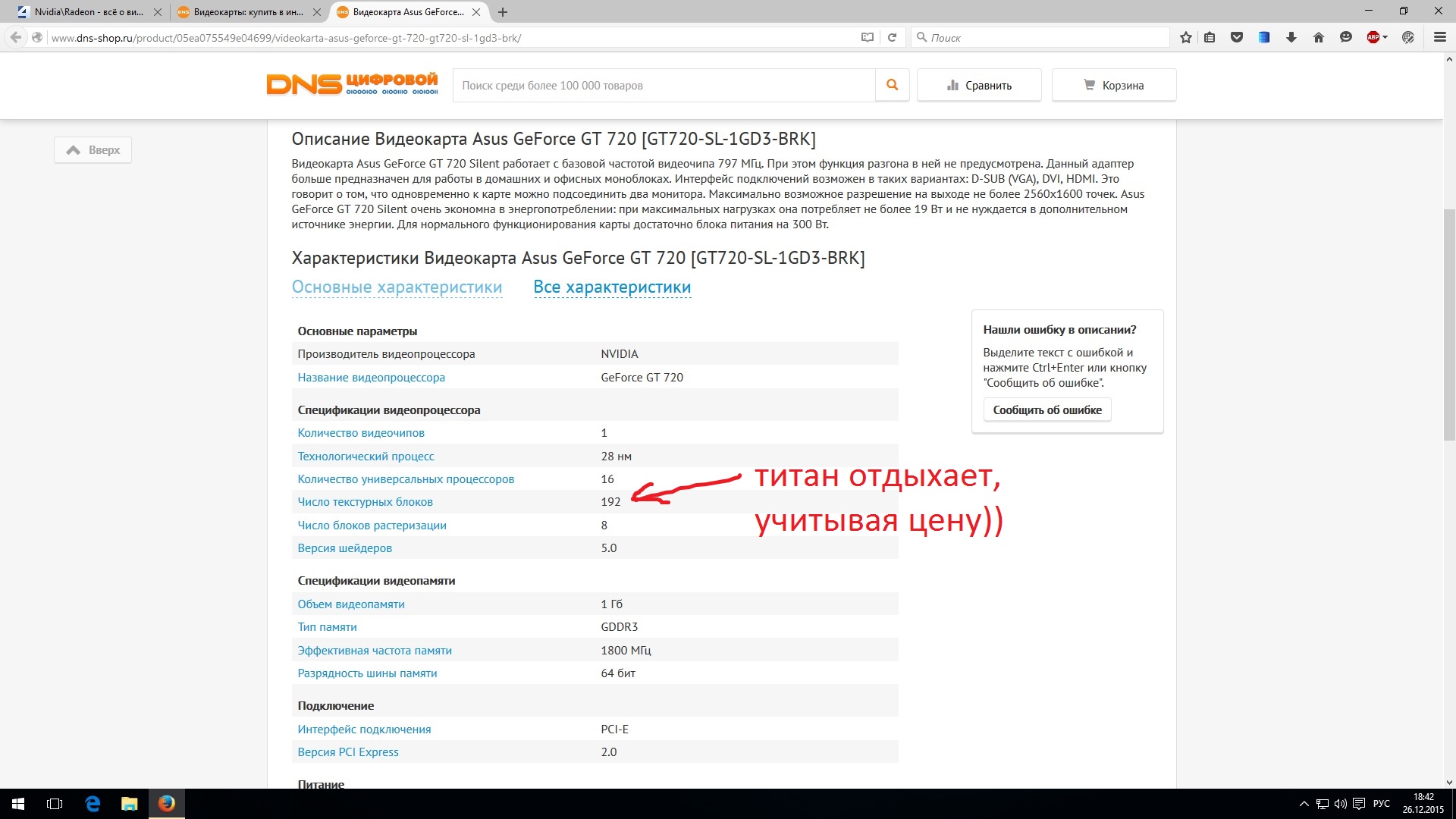
Task: Go to the home page icon
Action: (x=1319, y=37)
